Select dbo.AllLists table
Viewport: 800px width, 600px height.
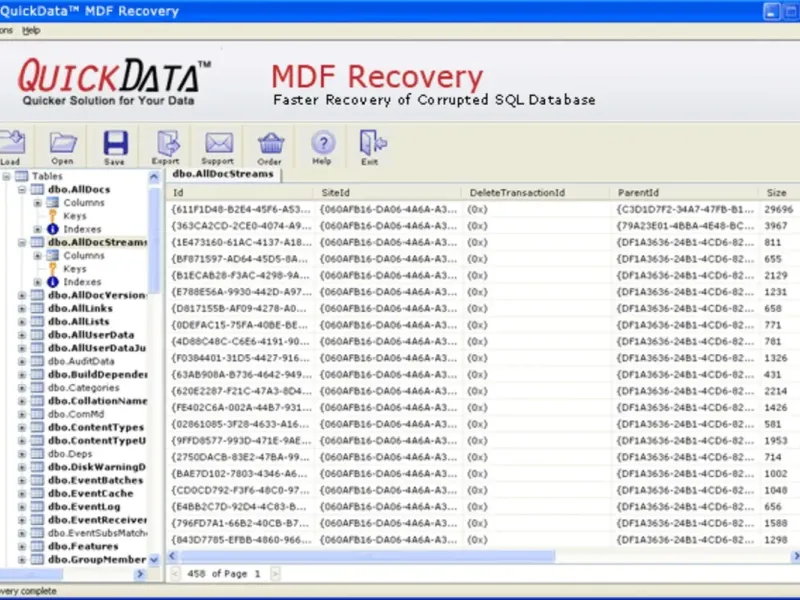pos(79,321)
